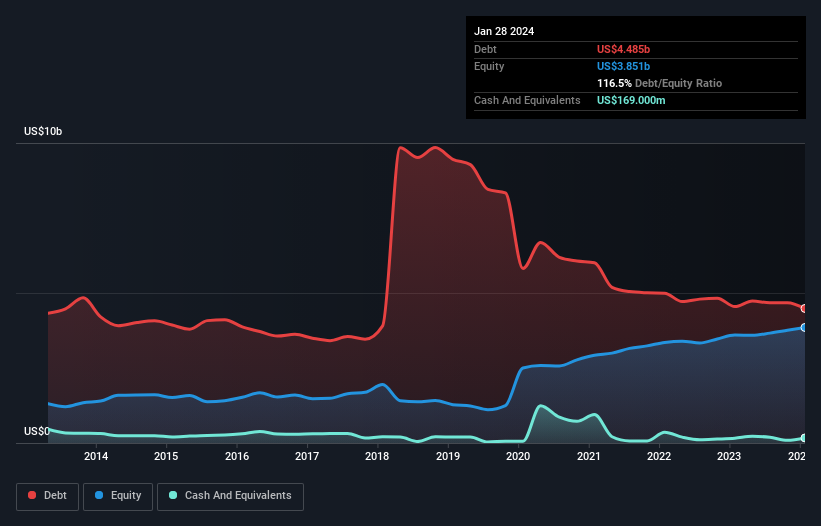Click the 116.5% Debt/Equity Ratio text

coord(659,83)
